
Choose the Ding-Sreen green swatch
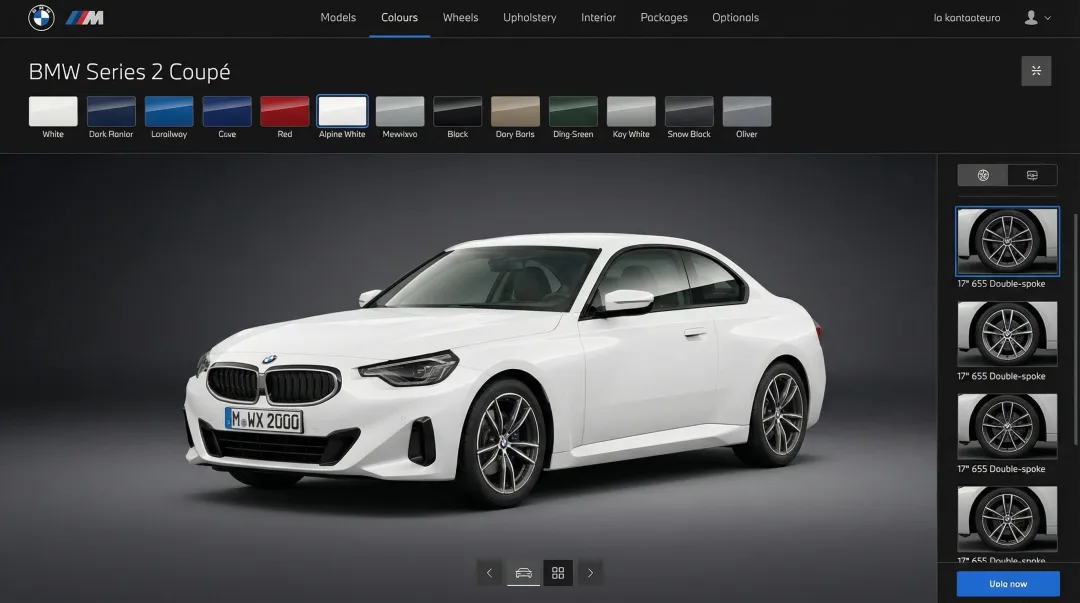573,111
